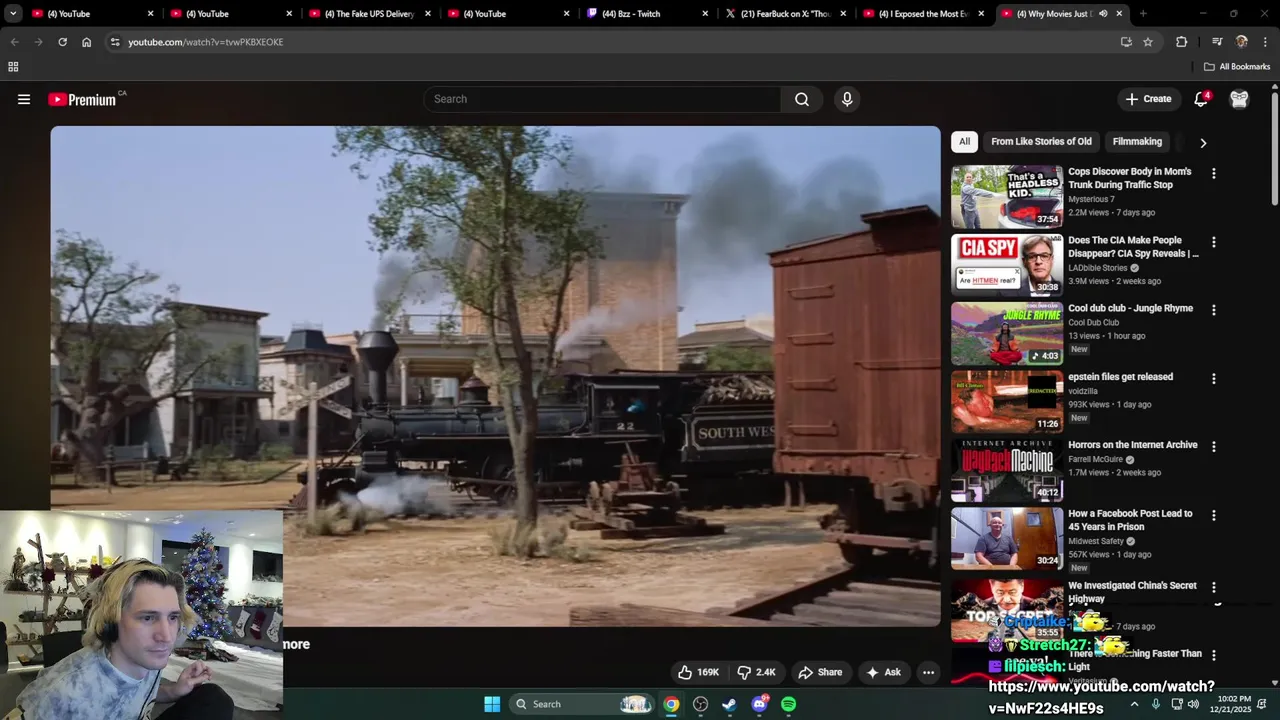
Task: Reload the current page
Action: [62, 42]
